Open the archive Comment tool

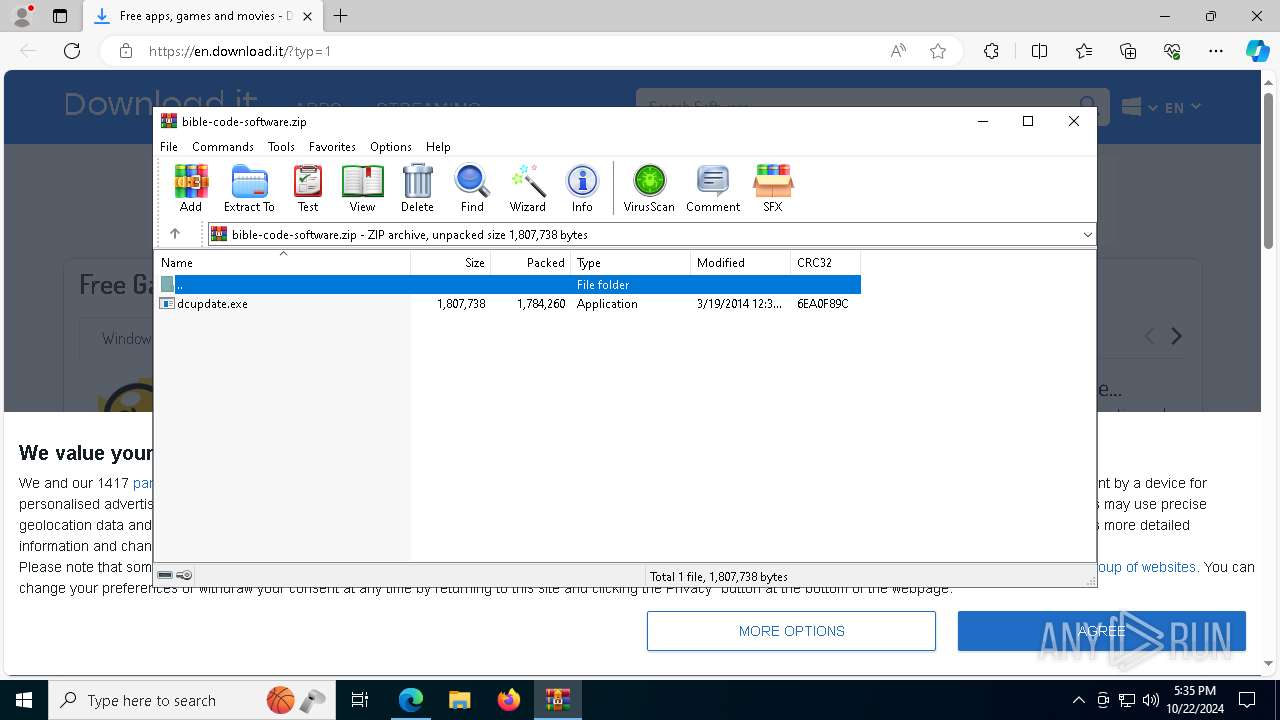[x=713, y=188]
